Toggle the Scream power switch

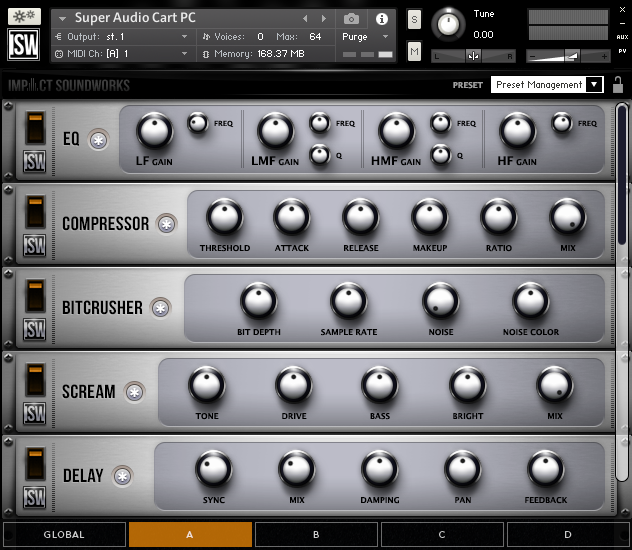(x=35, y=380)
